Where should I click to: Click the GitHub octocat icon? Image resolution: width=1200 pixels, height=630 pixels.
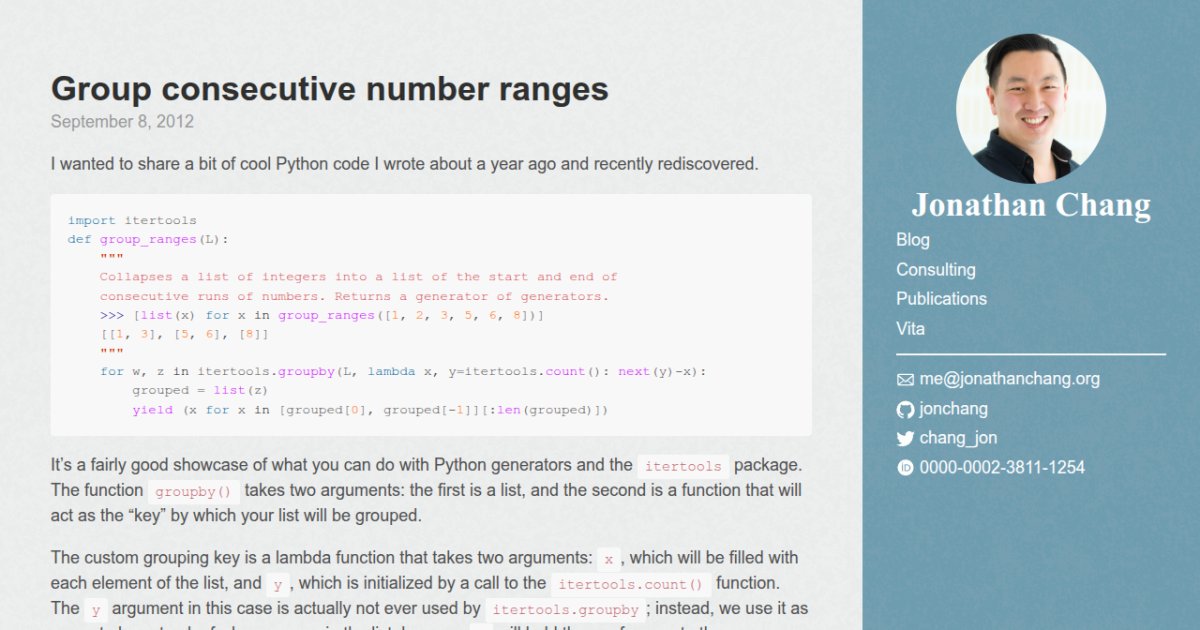[905, 409]
